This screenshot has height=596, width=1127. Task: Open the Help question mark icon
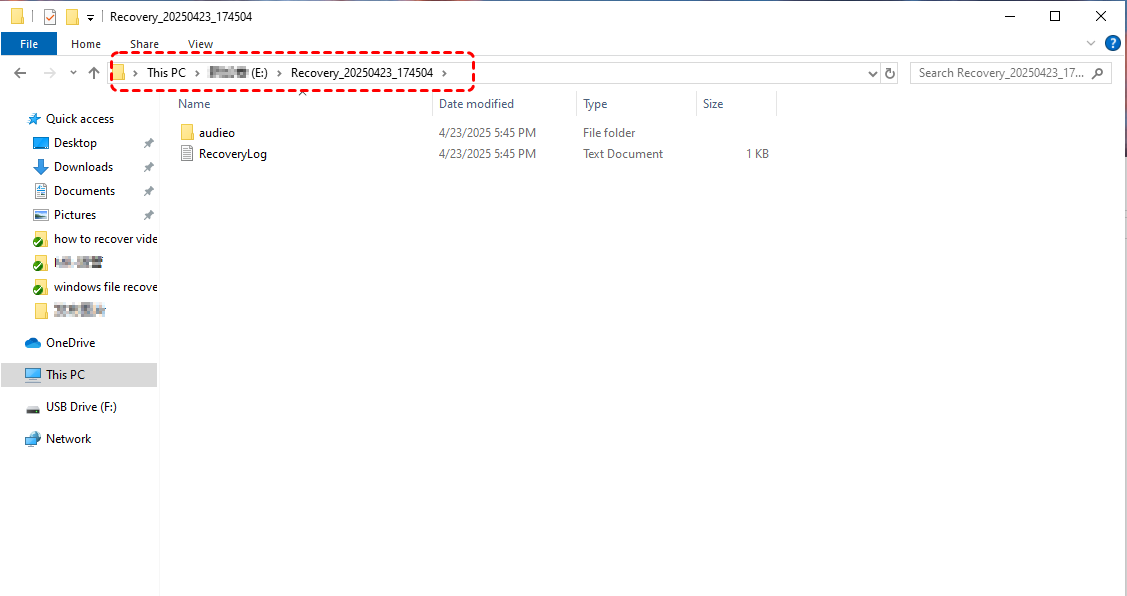1112,44
